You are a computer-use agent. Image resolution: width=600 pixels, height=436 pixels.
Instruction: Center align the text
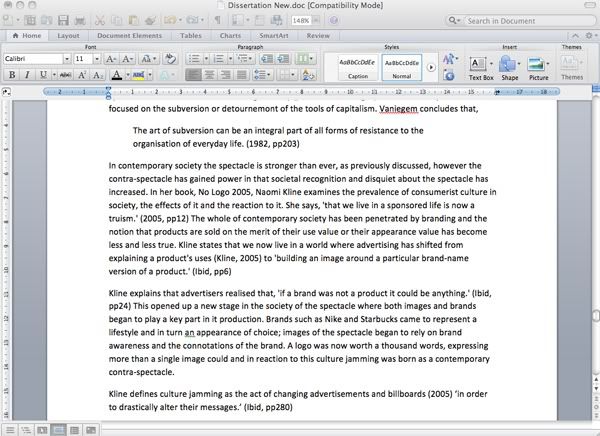(x=209, y=75)
